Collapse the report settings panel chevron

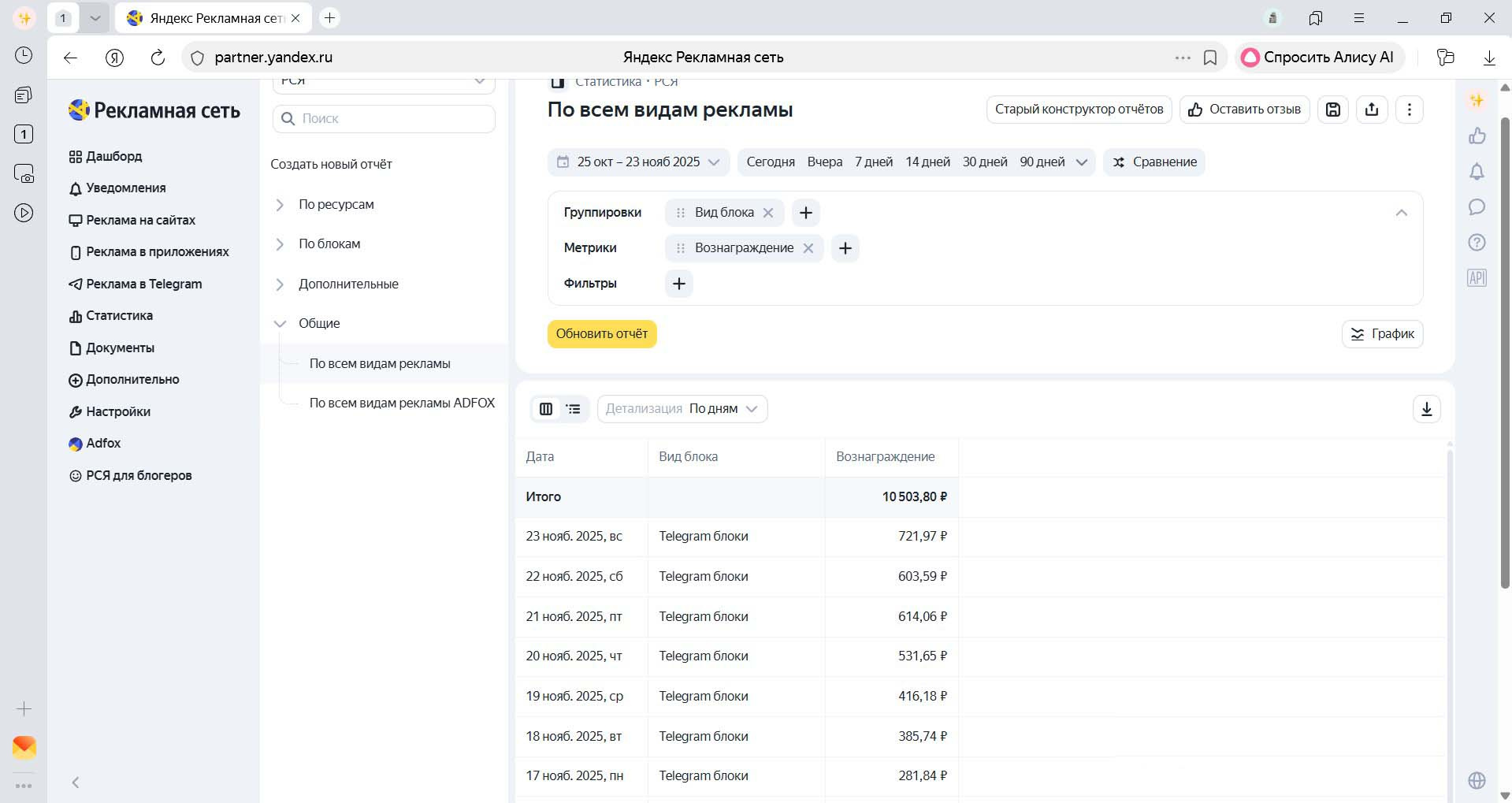tap(1401, 213)
